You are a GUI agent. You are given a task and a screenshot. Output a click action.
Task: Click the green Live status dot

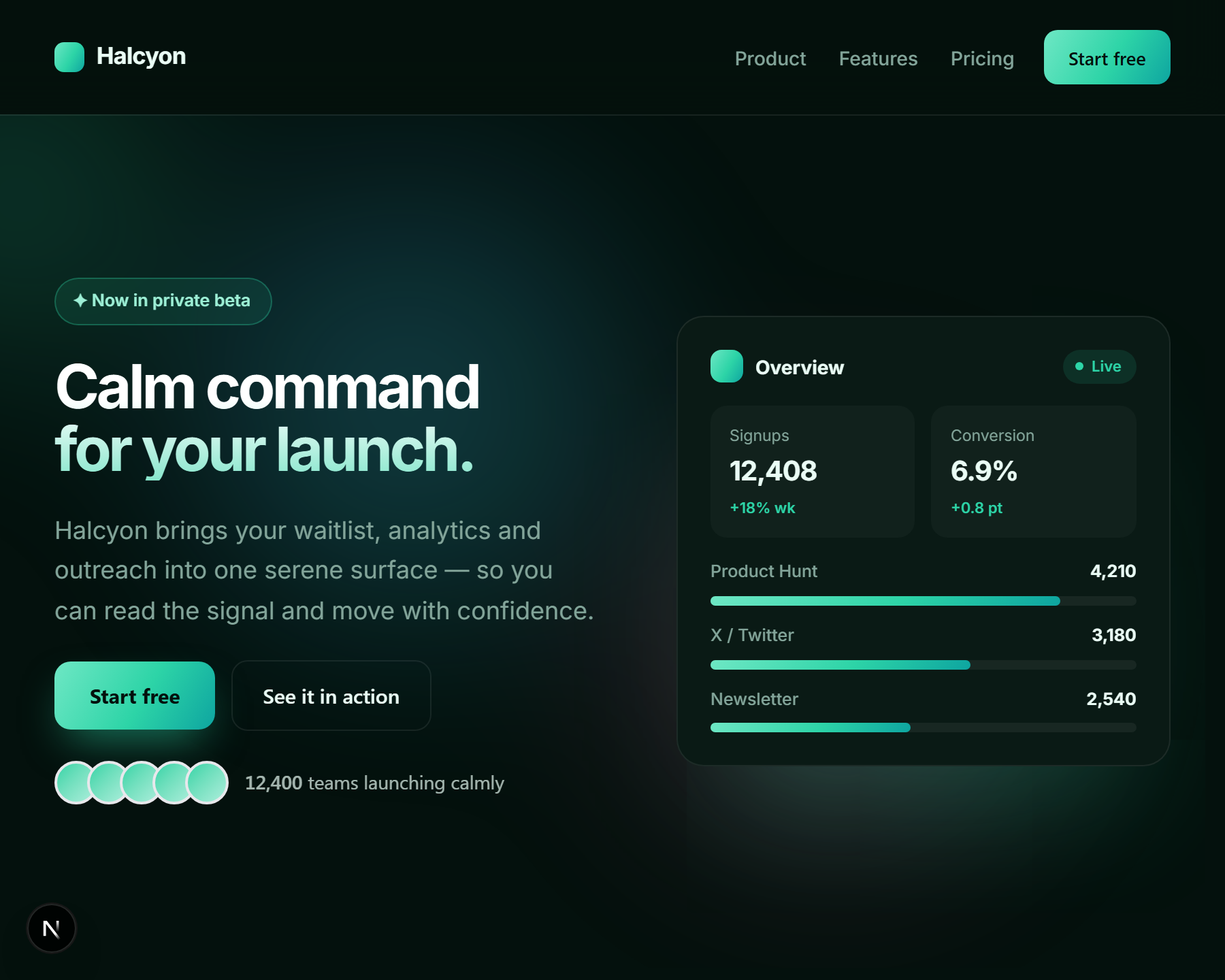(x=1079, y=366)
